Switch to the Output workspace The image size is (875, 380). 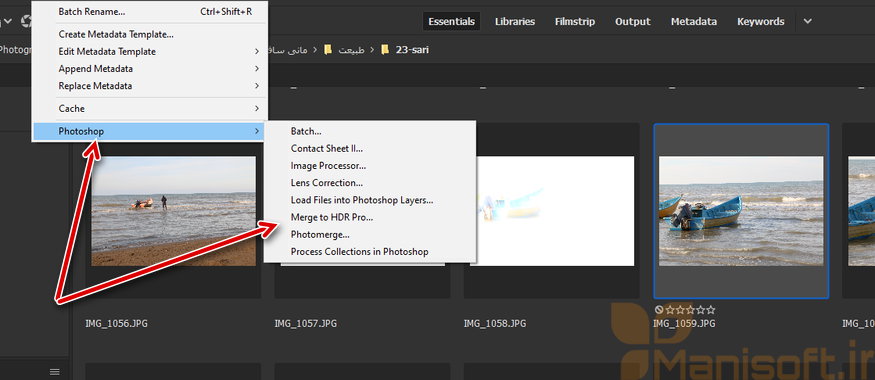(633, 21)
